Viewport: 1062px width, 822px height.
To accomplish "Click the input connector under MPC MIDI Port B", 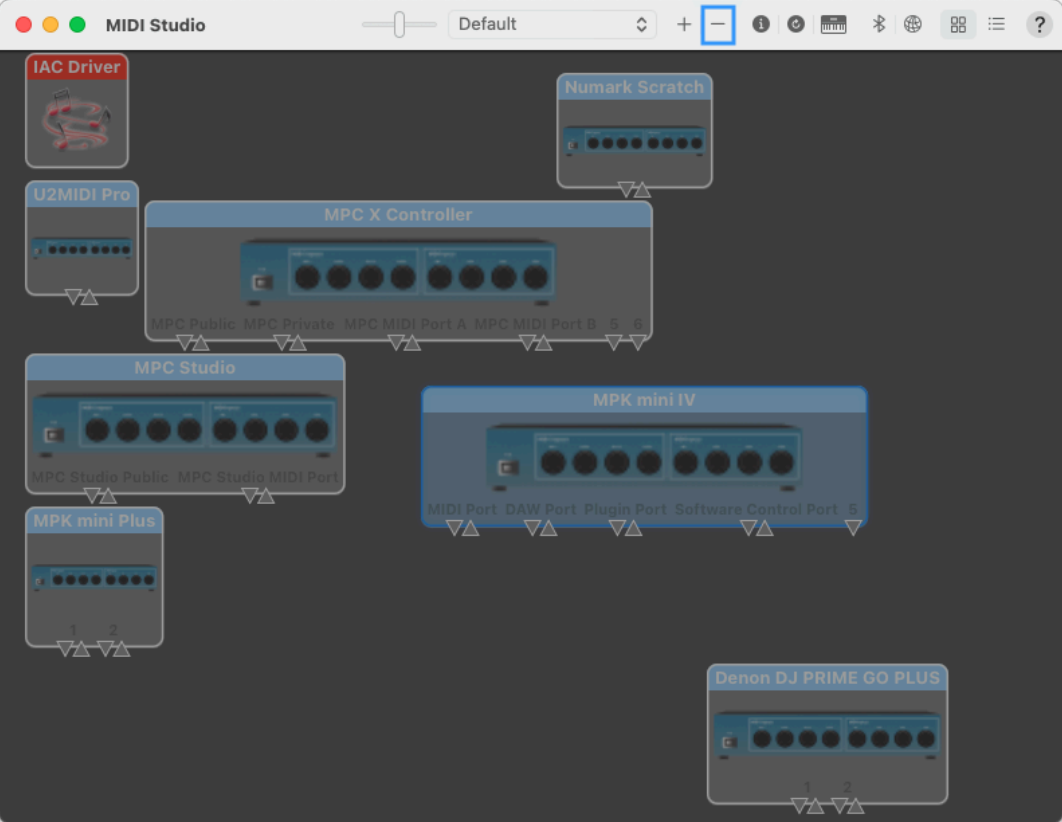I will click(x=543, y=343).
